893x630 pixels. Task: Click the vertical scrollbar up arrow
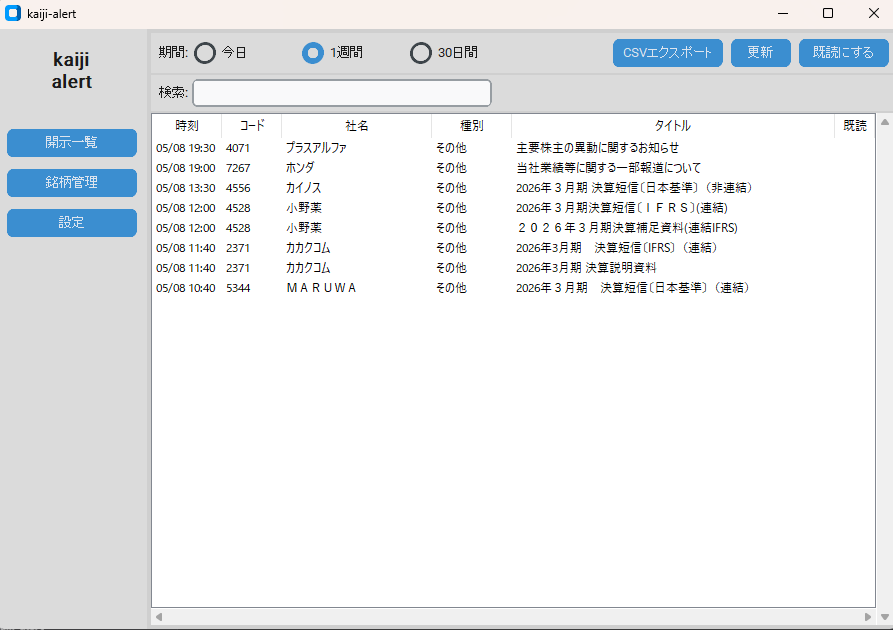884,122
